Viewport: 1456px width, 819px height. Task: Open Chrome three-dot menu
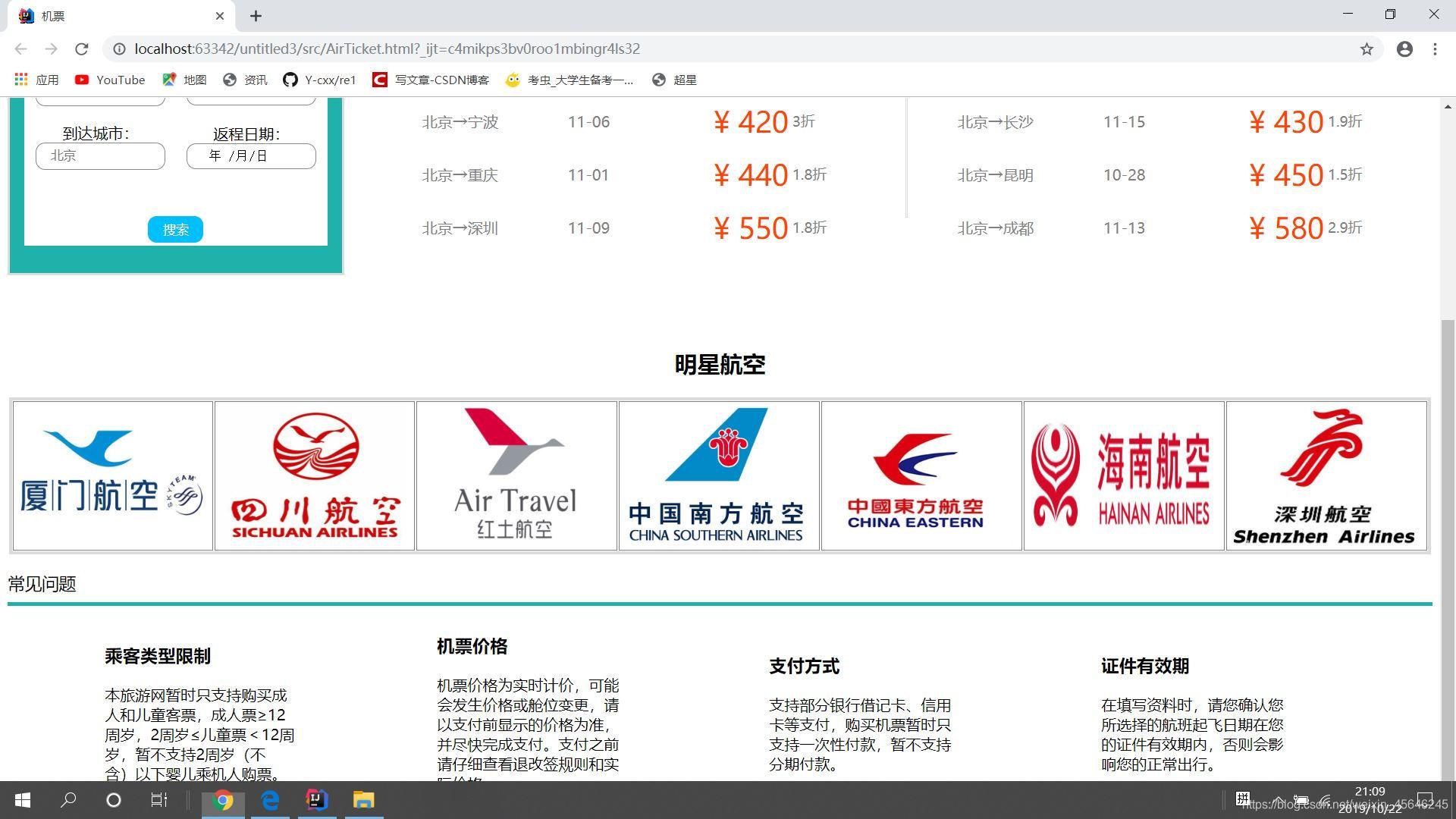[x=1435, y=49]
